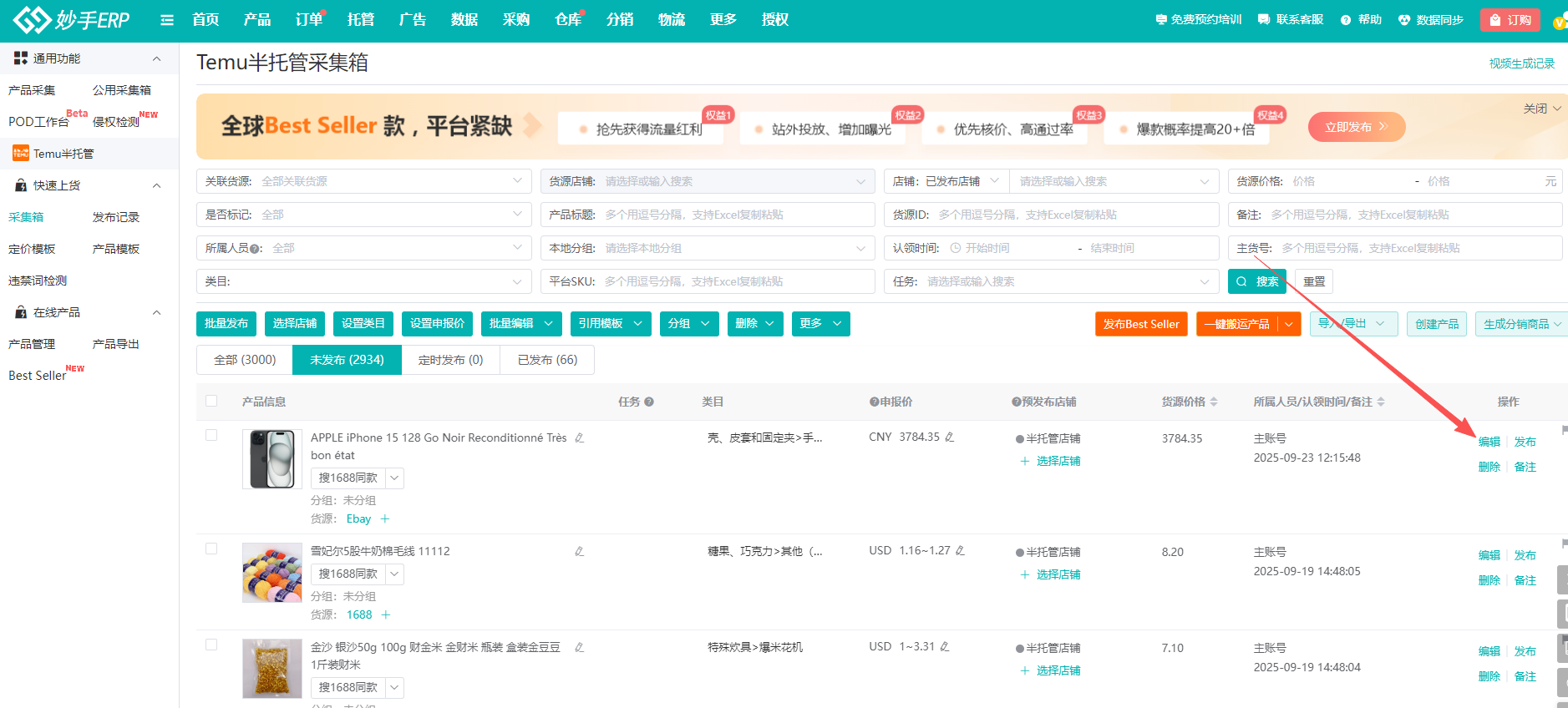Click the 批量发布 button
The height and width of the screenshot is (708, 1568).
226,324
